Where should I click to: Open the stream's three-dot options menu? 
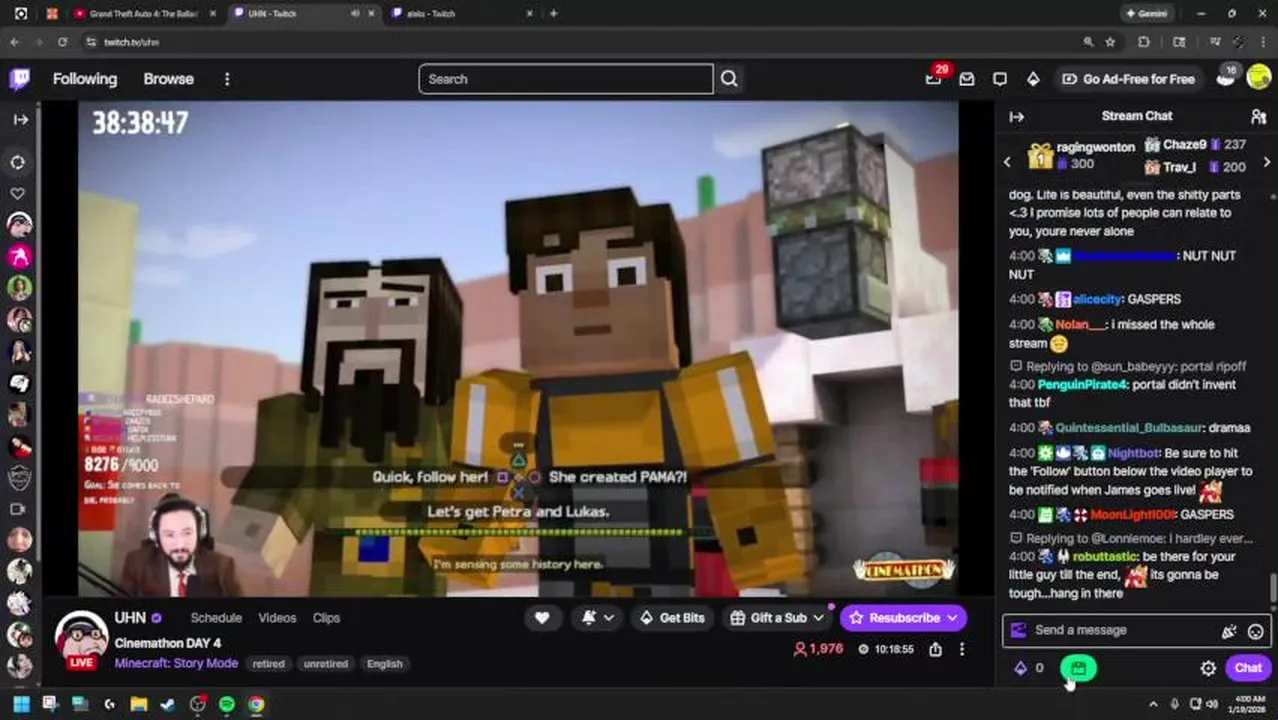(962, 649)
